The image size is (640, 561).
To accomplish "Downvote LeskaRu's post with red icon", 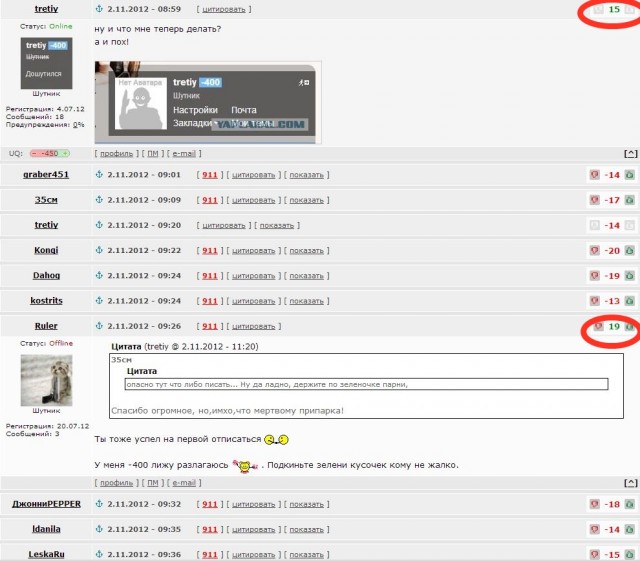I will click(595, 554).
